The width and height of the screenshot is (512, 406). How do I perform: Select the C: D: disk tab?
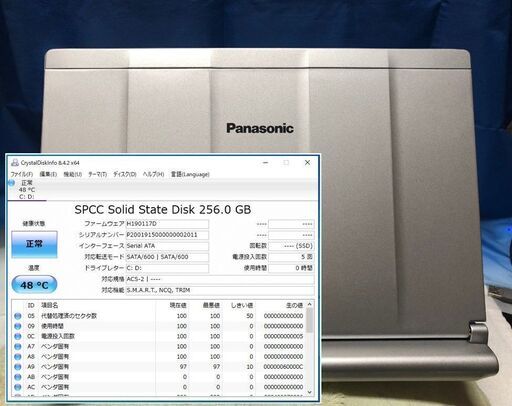[27, 190]
